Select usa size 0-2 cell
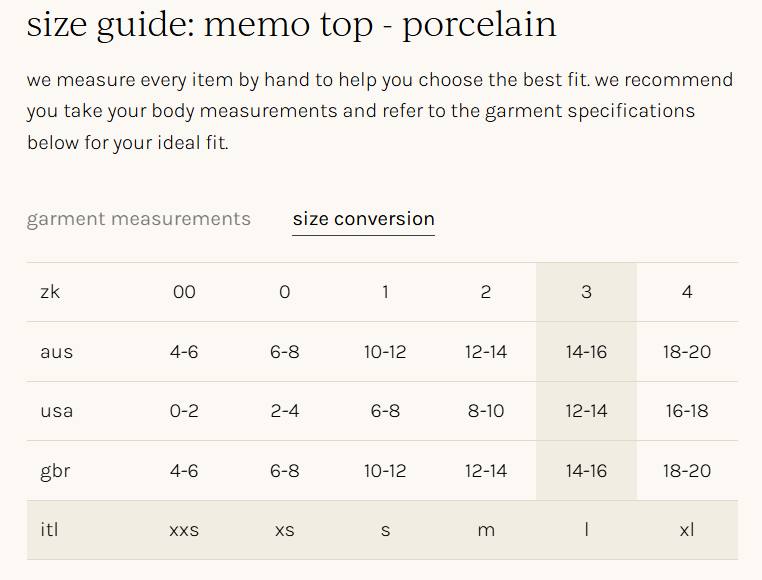The height and width of the screenshot is (580, 762). 184,411
